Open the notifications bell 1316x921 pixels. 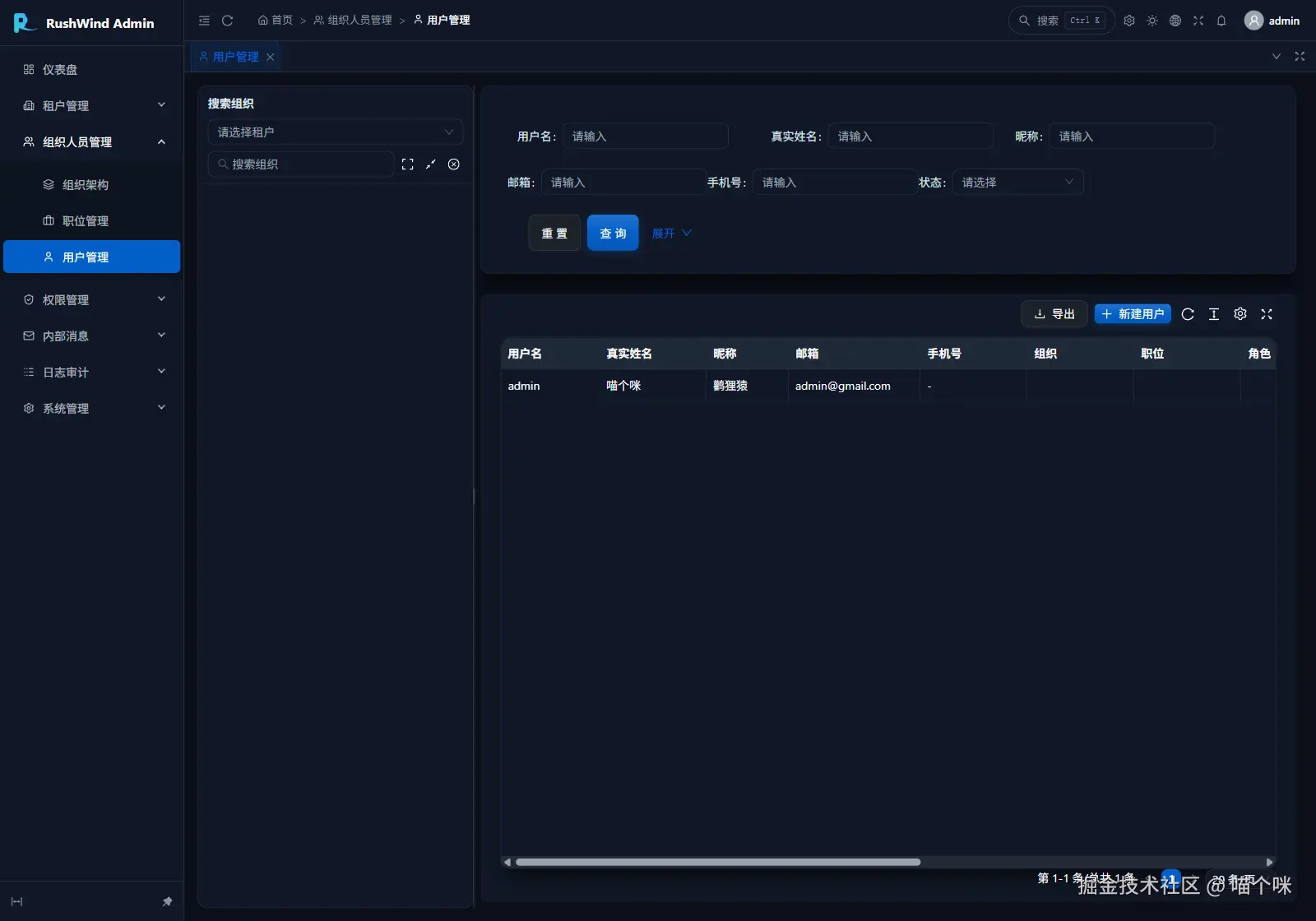(1221, 21)
